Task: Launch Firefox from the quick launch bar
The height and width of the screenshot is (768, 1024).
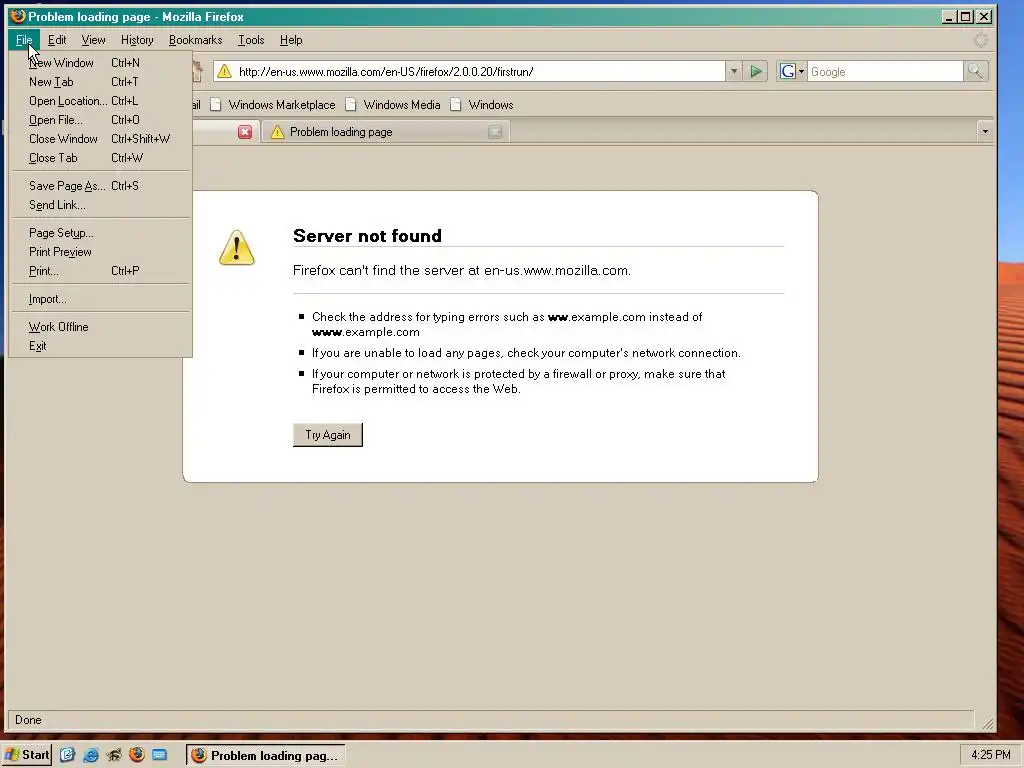Action: tap(136, 755)
